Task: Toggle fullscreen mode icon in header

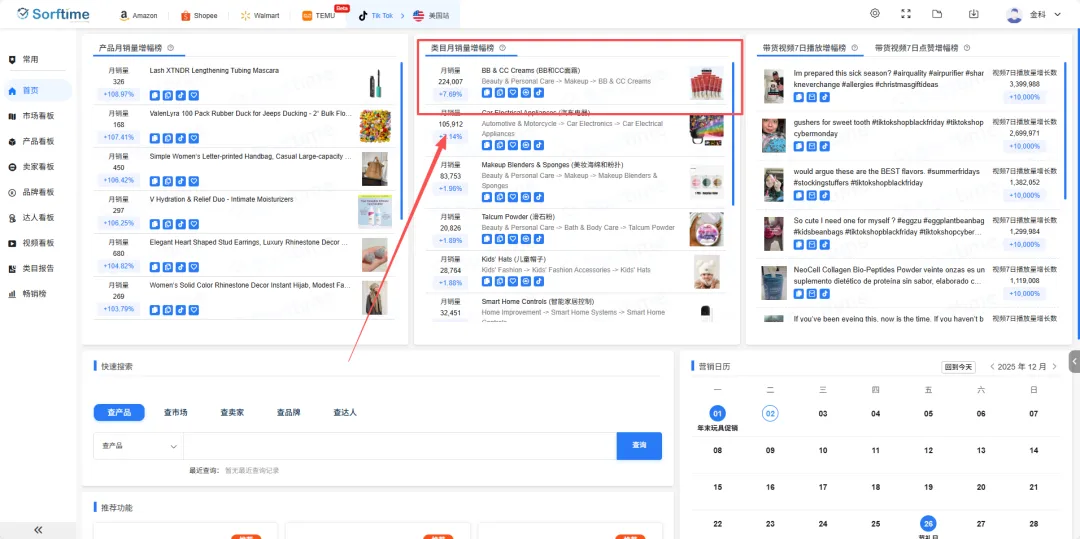Action: pos(906,14)
